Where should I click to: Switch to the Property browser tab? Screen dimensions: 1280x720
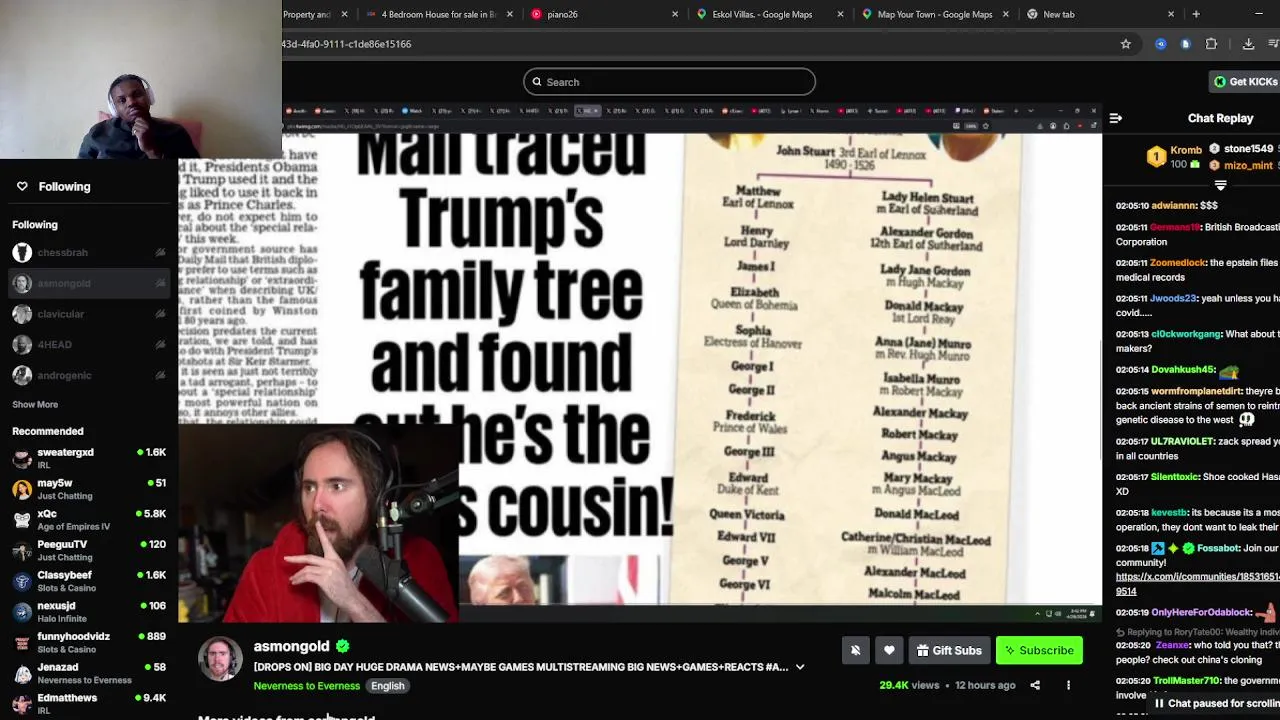point(307,14)
